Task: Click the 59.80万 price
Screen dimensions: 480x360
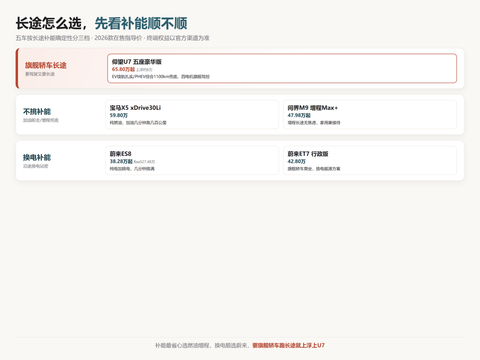Action: tap(119, 115)
